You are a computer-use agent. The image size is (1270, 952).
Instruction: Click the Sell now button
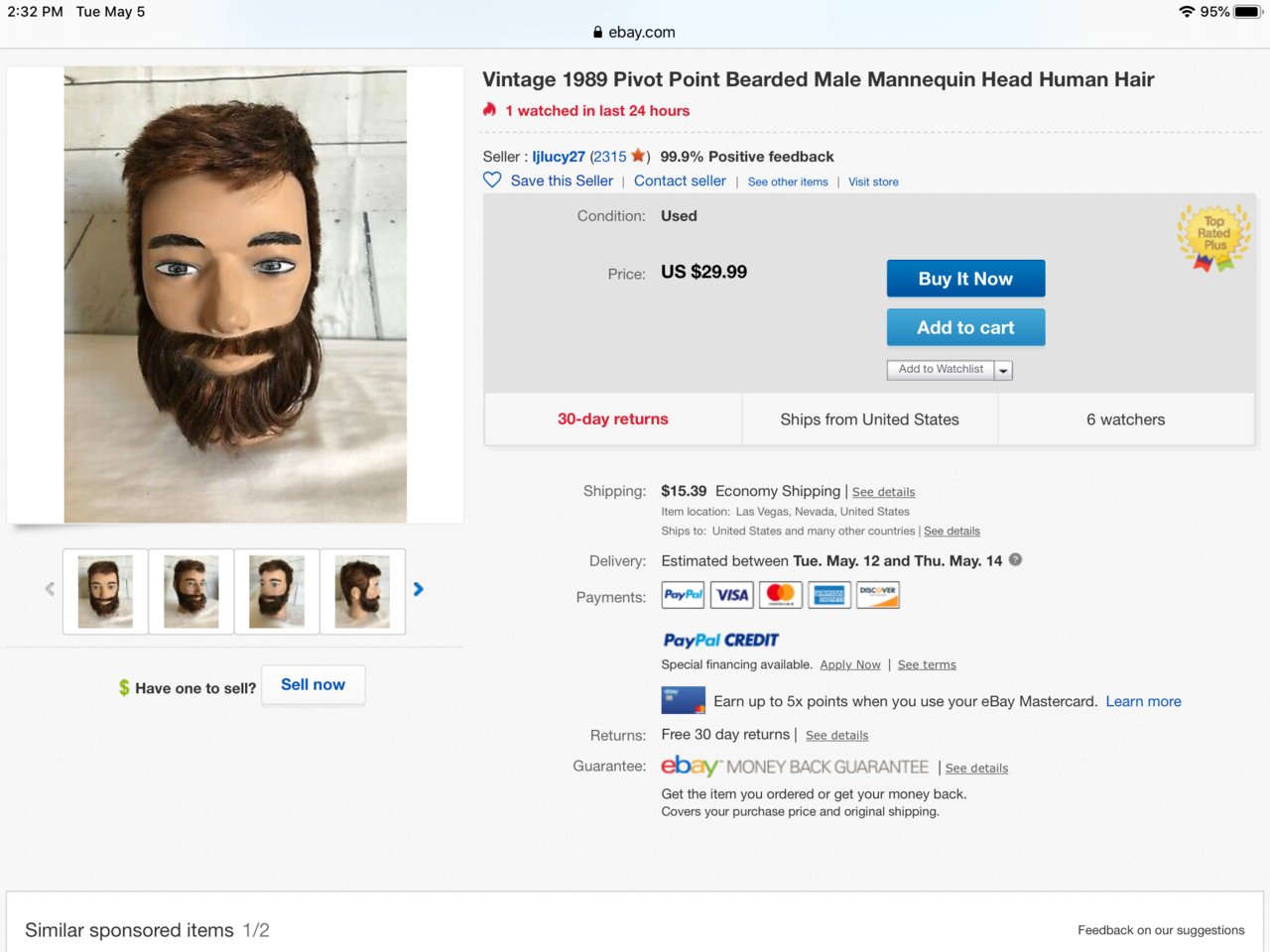pos(314,685)
